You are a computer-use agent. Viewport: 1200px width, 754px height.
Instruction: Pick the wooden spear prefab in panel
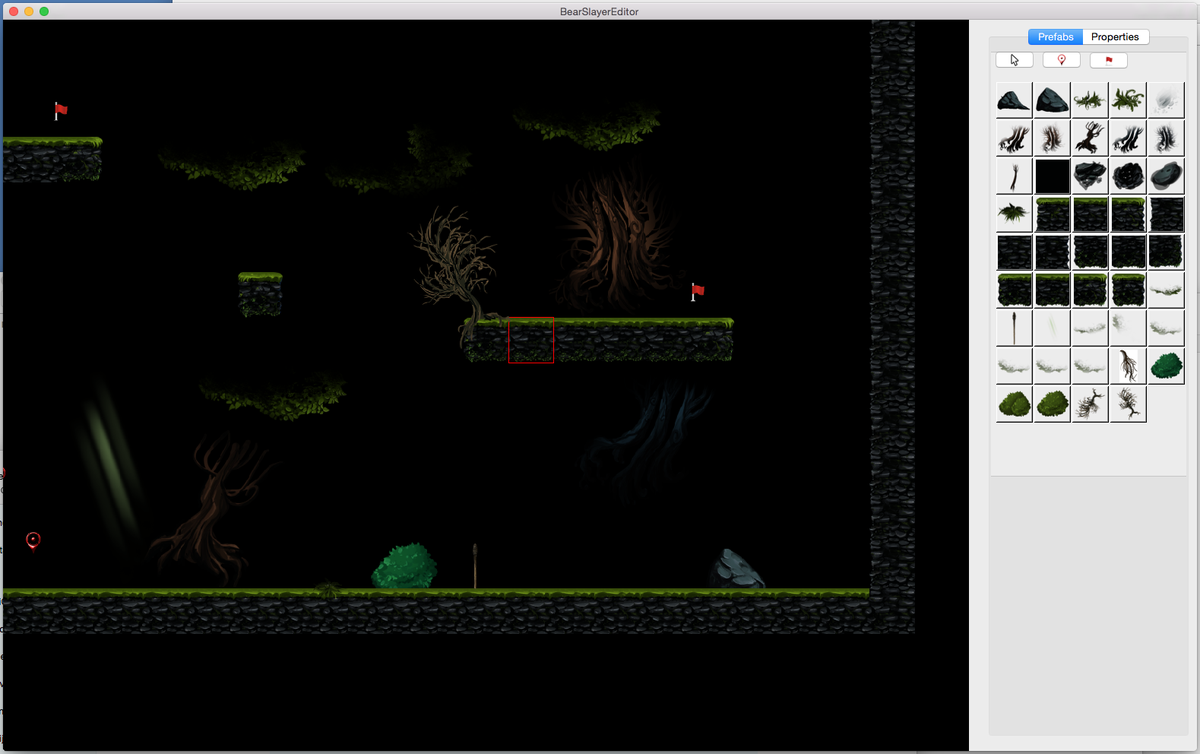[1014, 328]
